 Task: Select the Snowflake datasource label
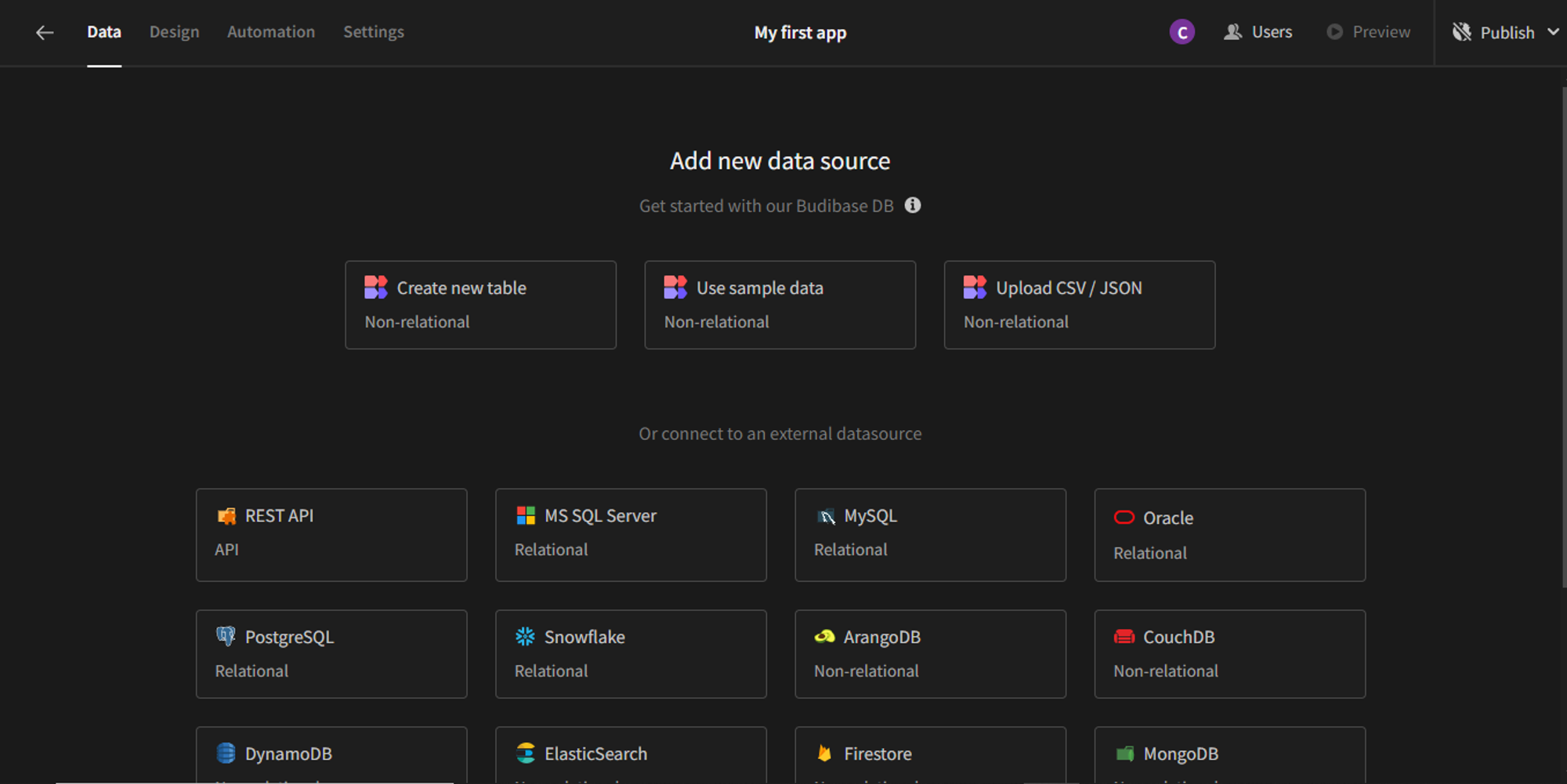(584, 638)
